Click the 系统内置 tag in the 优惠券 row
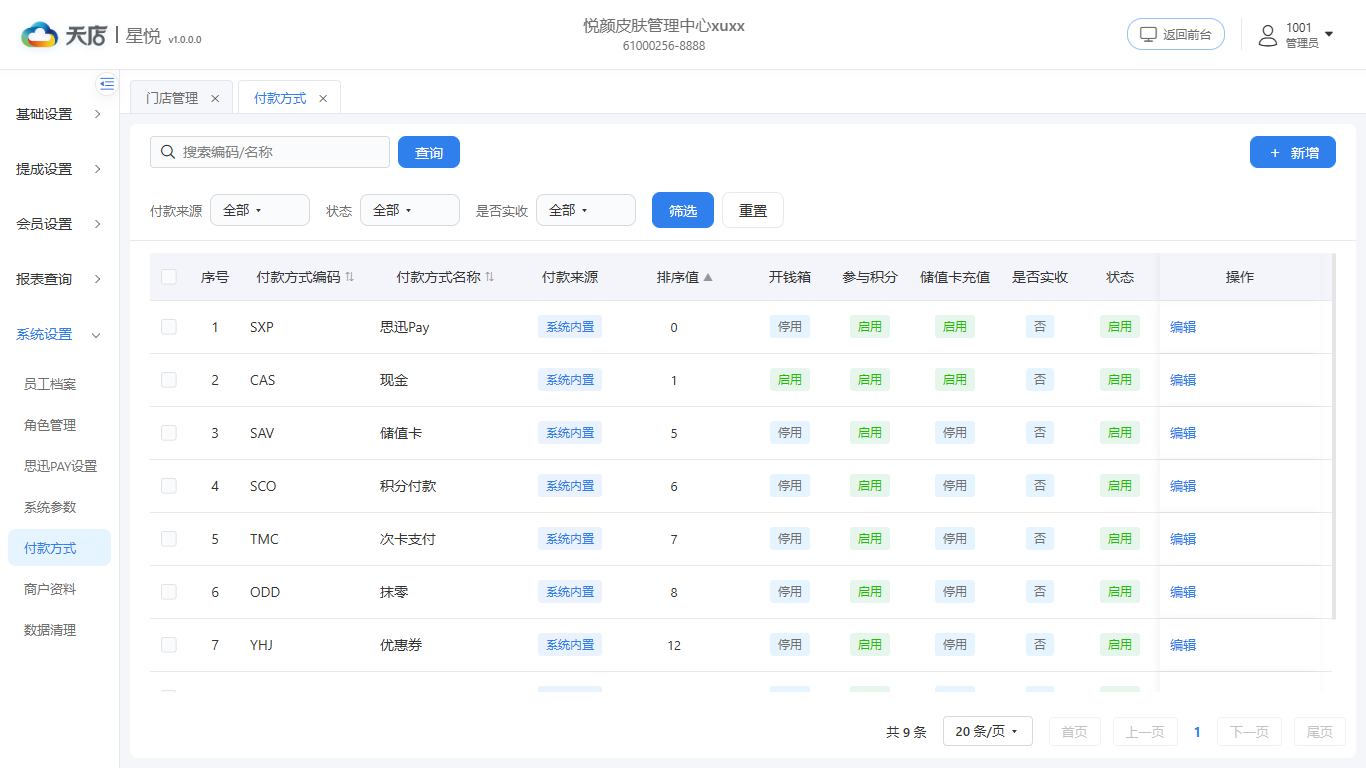This screenshot has height=768, width=1366. (570, 645)
